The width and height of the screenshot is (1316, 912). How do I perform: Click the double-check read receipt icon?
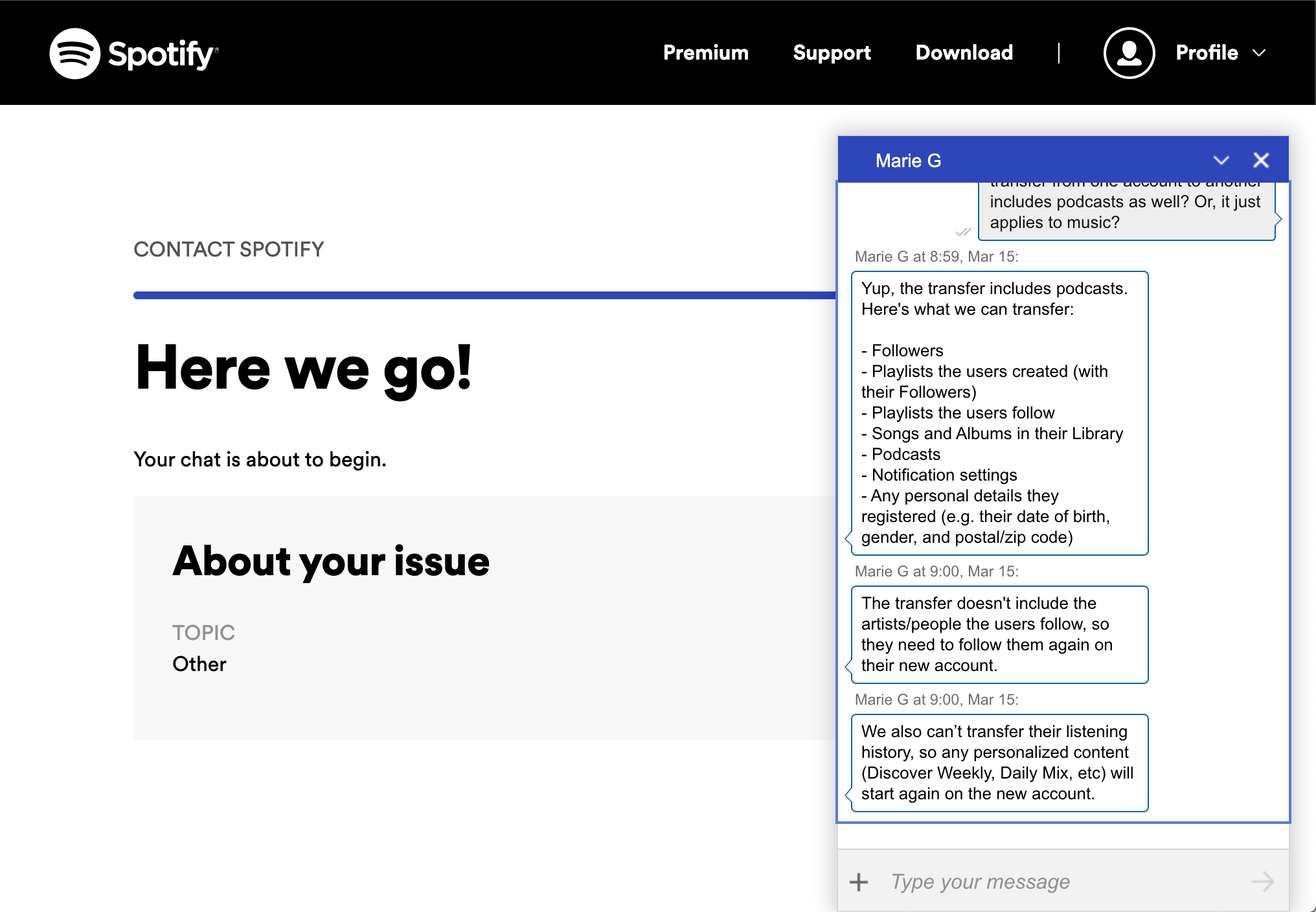(963, 232)
